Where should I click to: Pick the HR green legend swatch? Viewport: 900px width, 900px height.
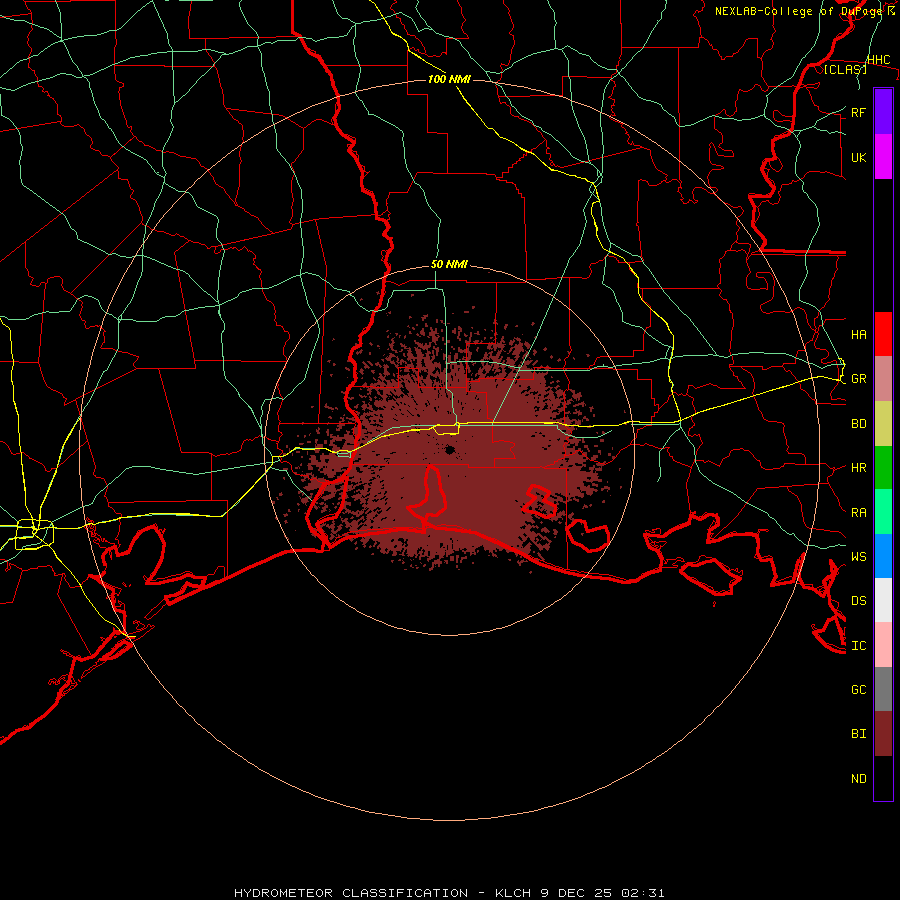pos(883,468)
